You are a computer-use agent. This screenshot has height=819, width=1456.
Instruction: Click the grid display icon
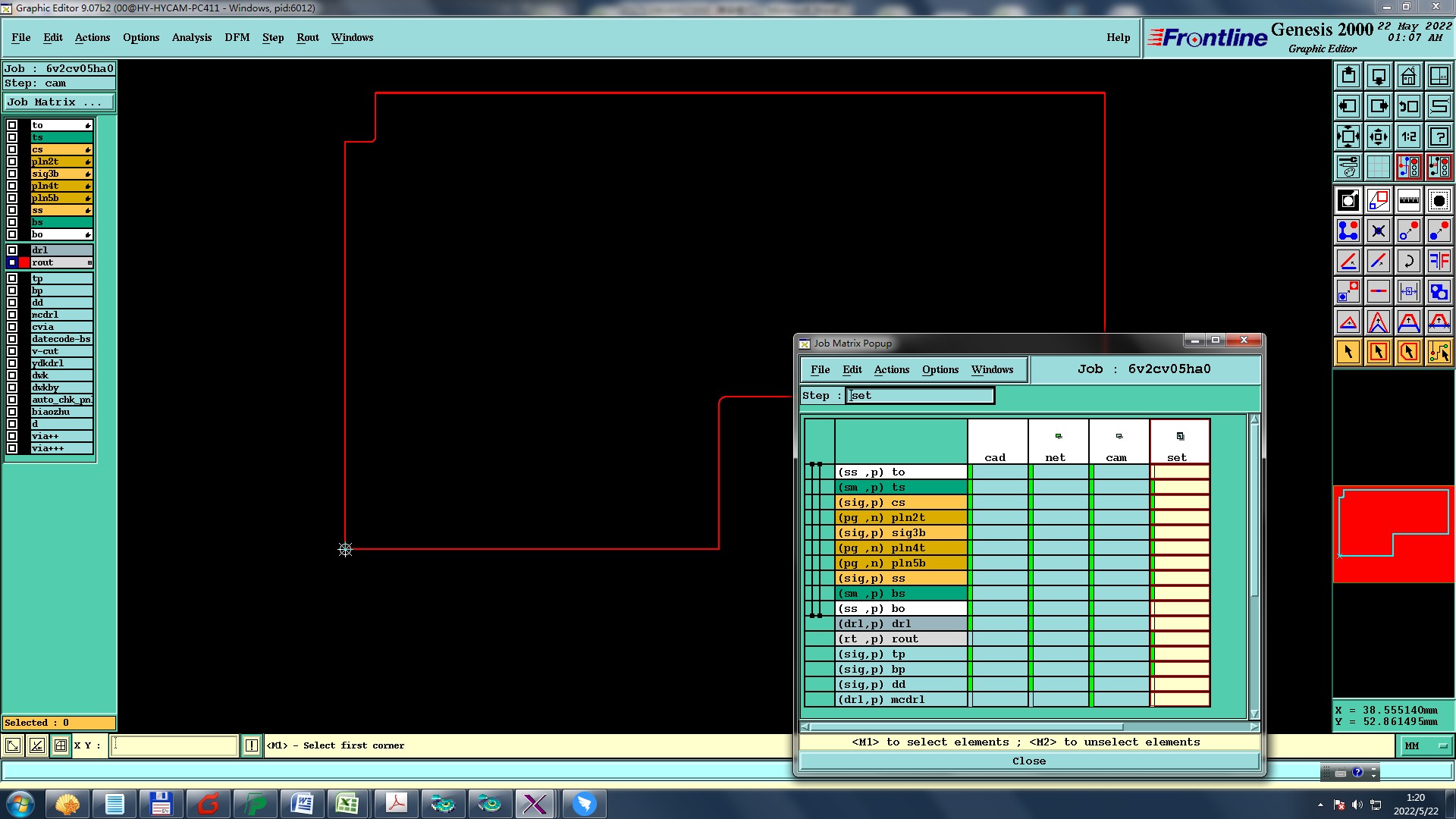pyautogui.click(x=1378, y=167)
